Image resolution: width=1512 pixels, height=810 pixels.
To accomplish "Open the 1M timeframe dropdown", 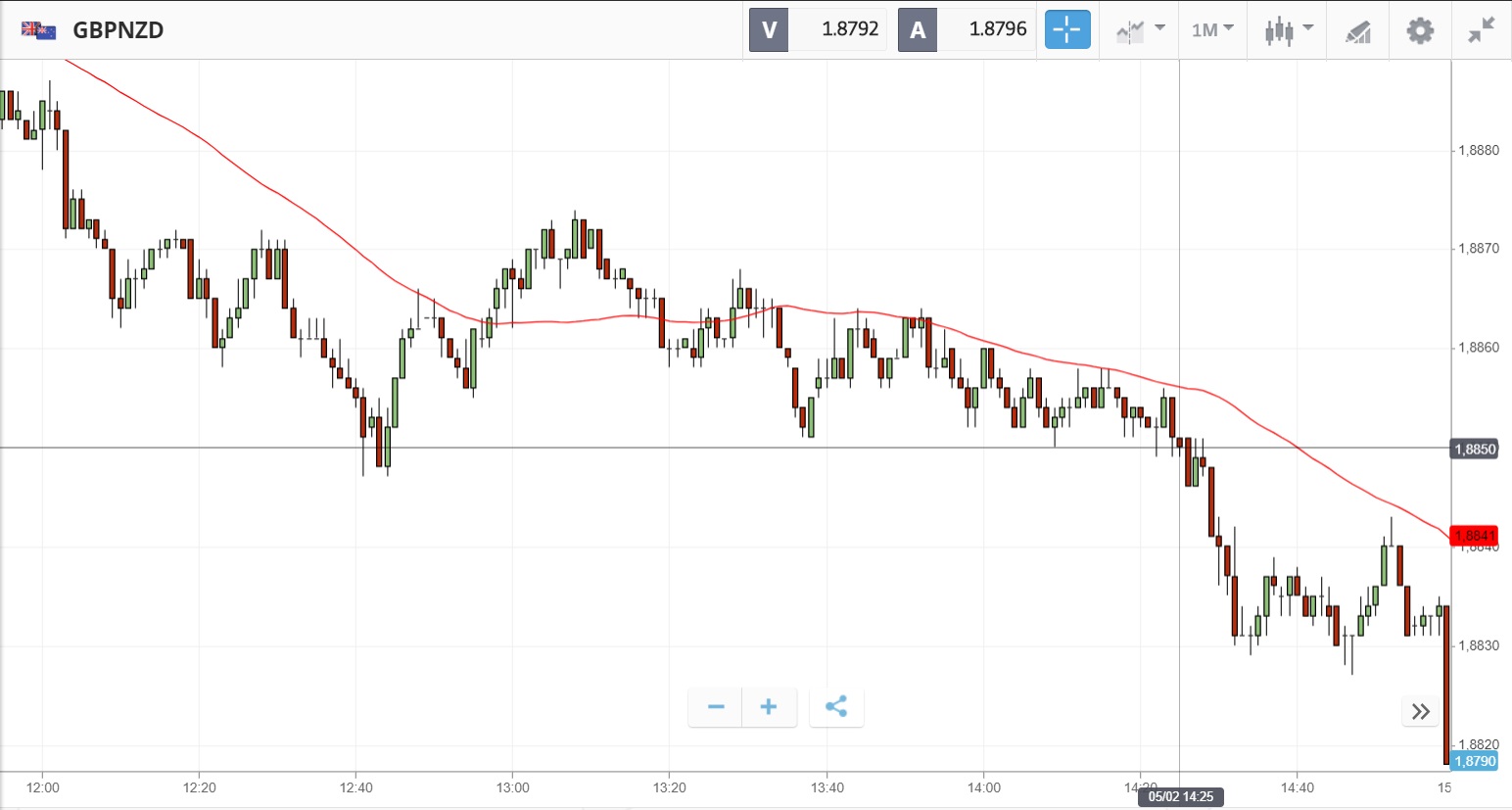I will [x=1212, y=30].
